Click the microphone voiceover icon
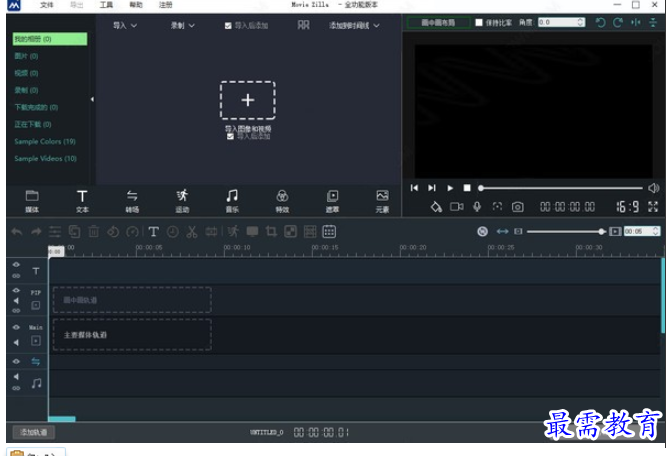 [x=477, y=207]
